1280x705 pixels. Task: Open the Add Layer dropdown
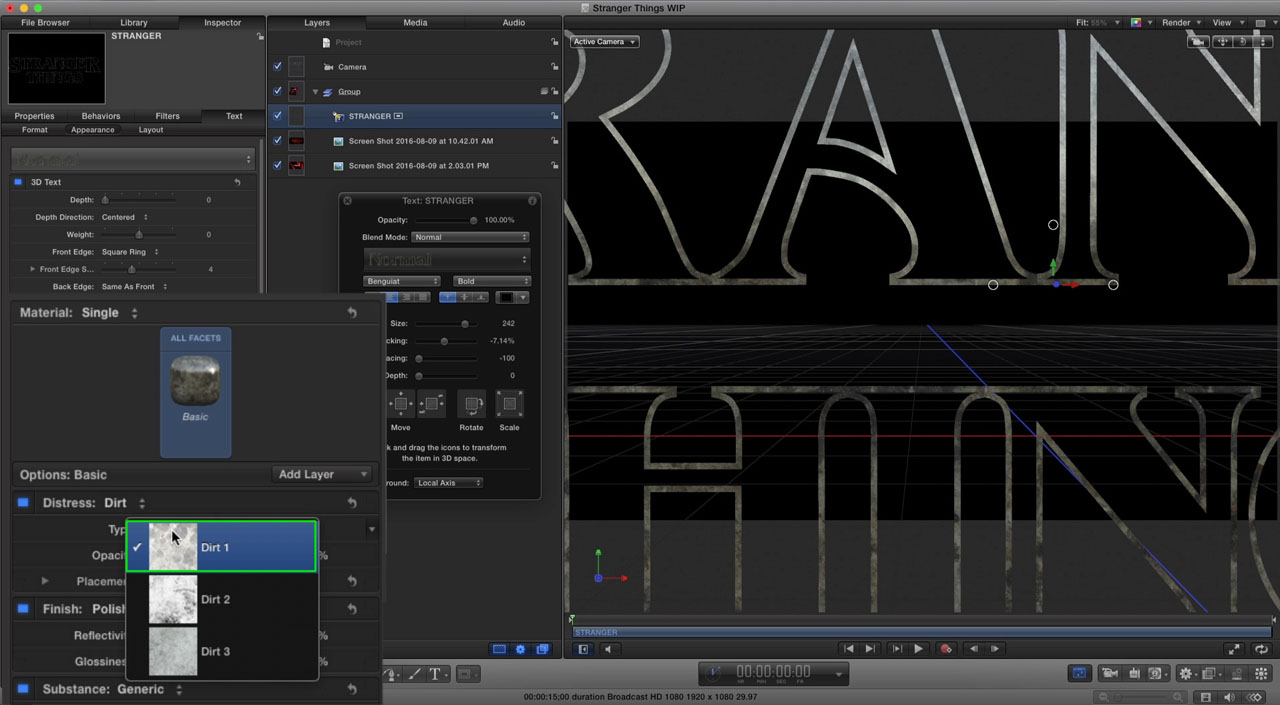322,474
